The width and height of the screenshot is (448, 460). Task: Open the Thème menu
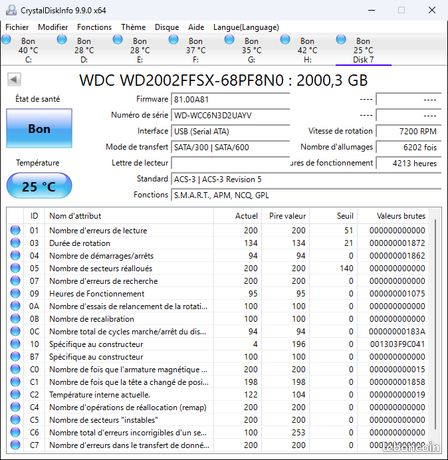pos(133,27)
